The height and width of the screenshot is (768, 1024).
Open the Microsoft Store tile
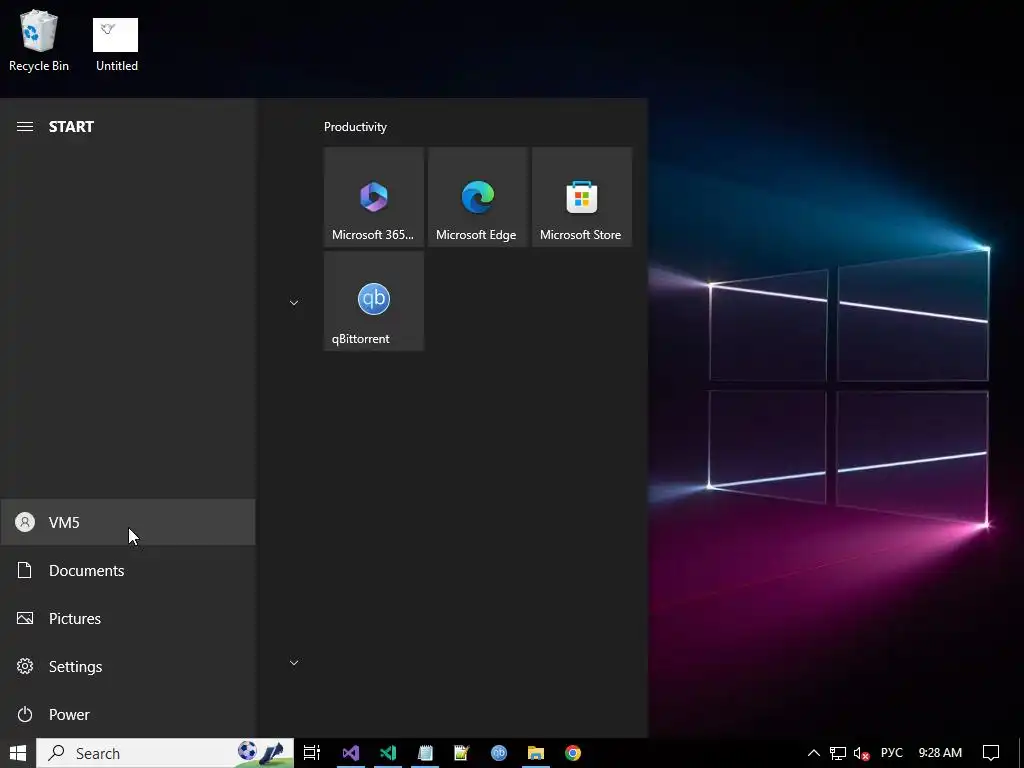[582, 197]
